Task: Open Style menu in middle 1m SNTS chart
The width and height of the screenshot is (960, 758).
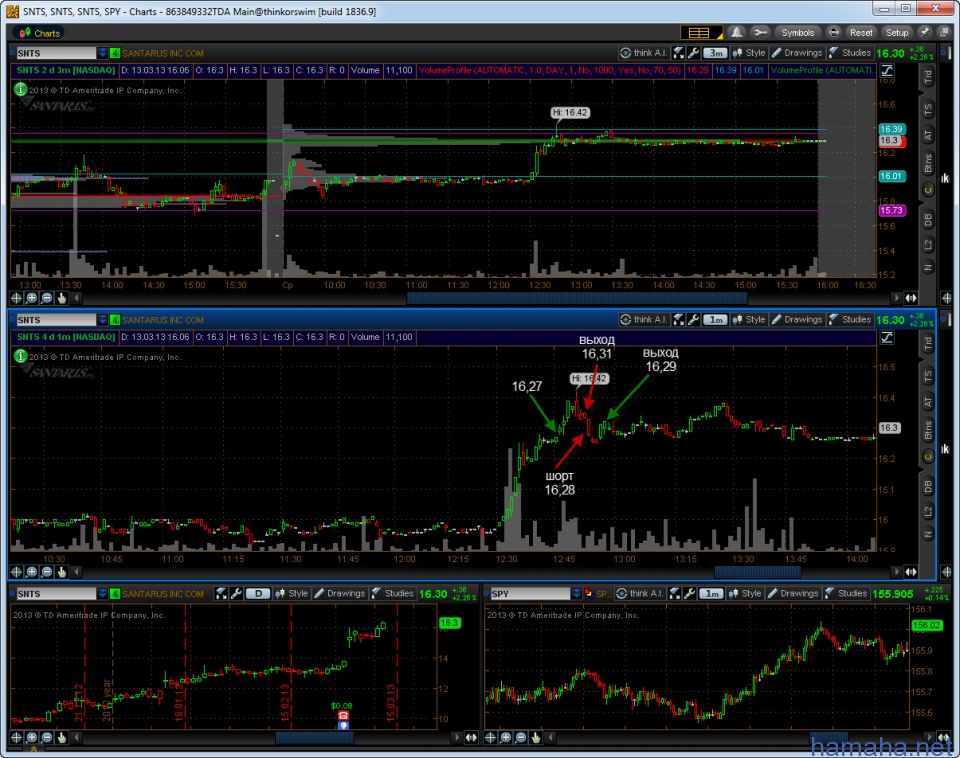Action: pyautogui.click(x=749, y=320)
